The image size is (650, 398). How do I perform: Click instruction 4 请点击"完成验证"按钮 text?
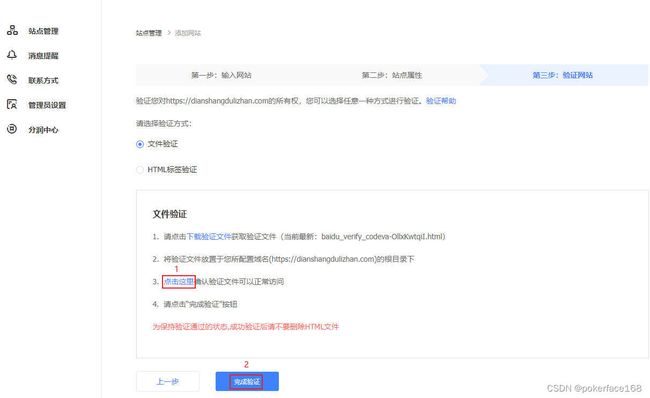[x=200, y=304]
